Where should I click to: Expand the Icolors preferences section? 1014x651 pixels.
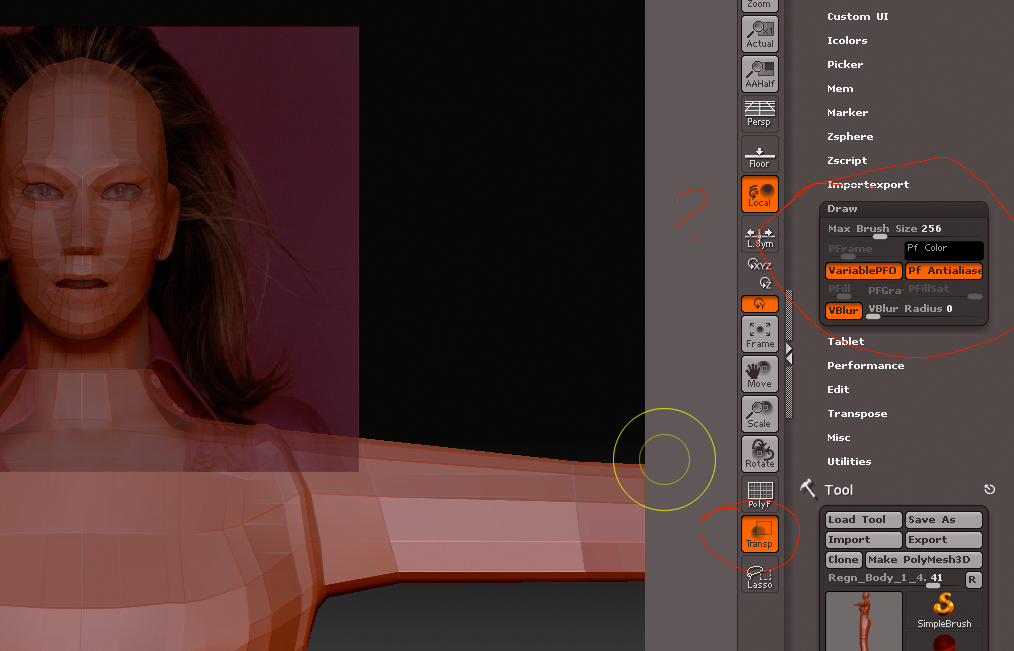pos(847,40)
